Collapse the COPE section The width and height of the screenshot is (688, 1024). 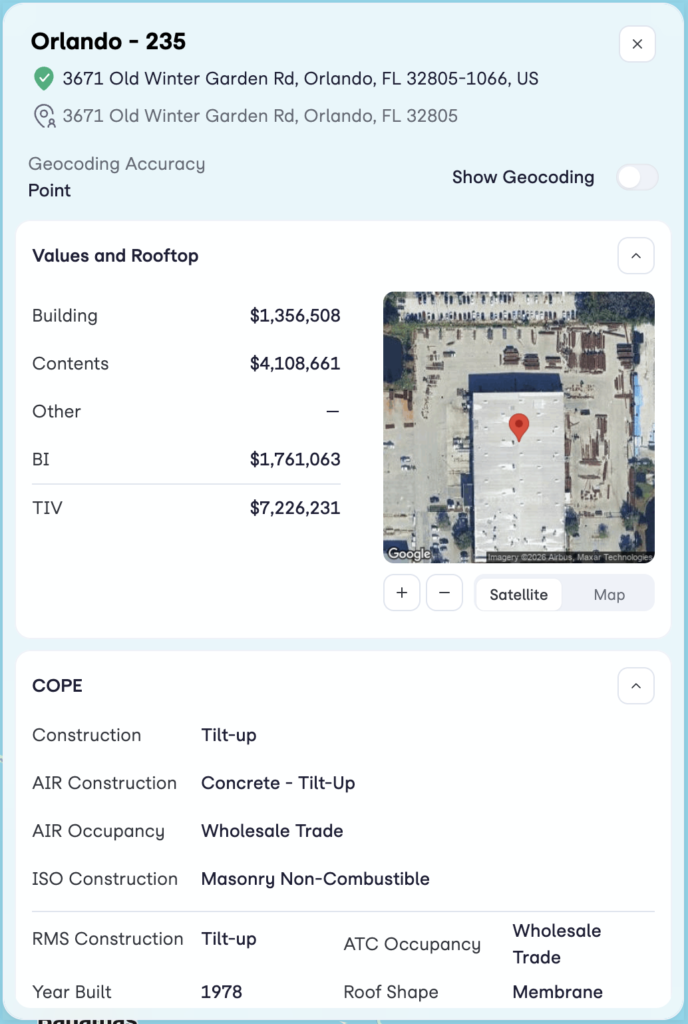(636, 686)
